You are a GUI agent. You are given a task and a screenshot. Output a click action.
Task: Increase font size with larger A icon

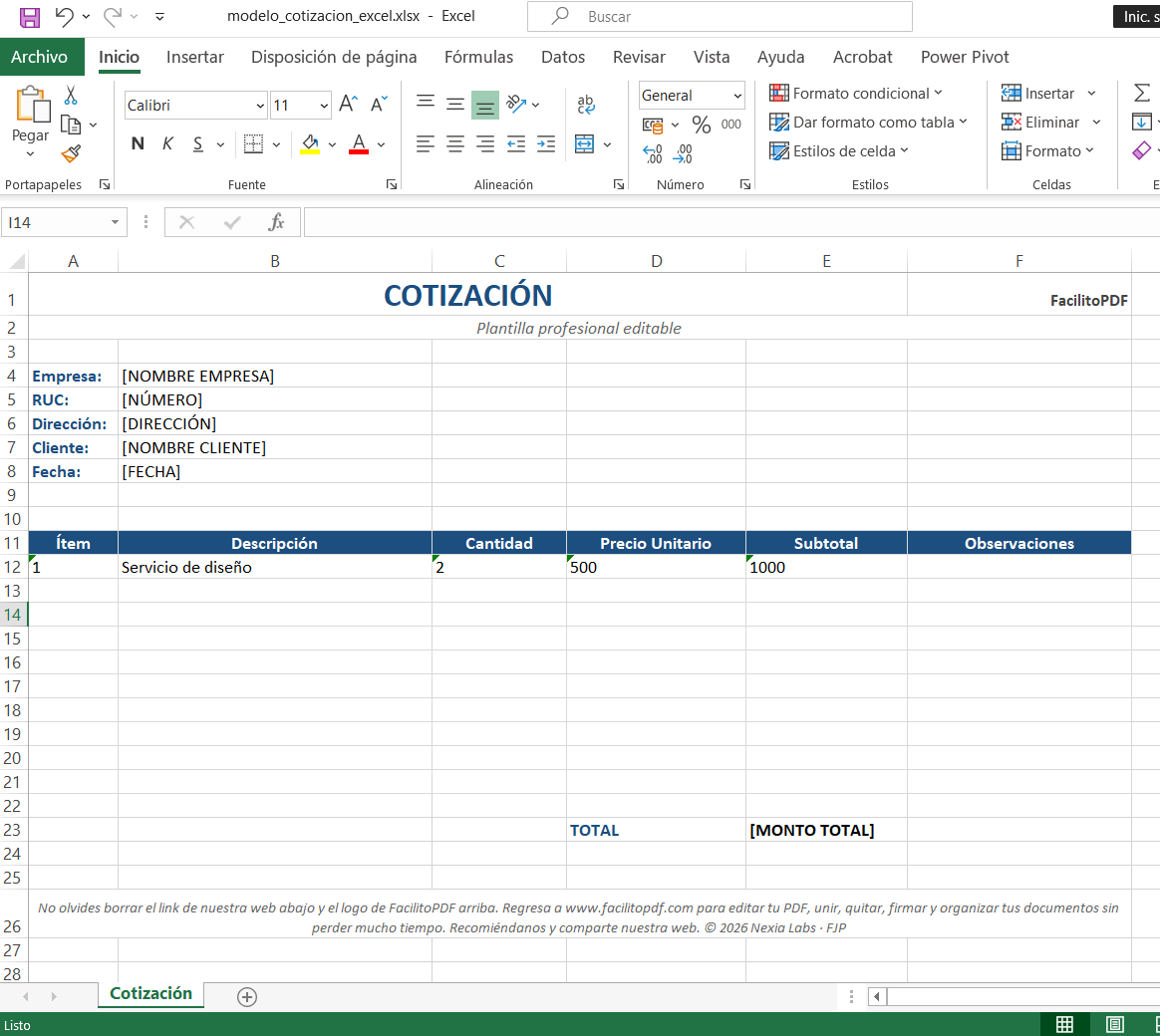click(x=349, y=105)
